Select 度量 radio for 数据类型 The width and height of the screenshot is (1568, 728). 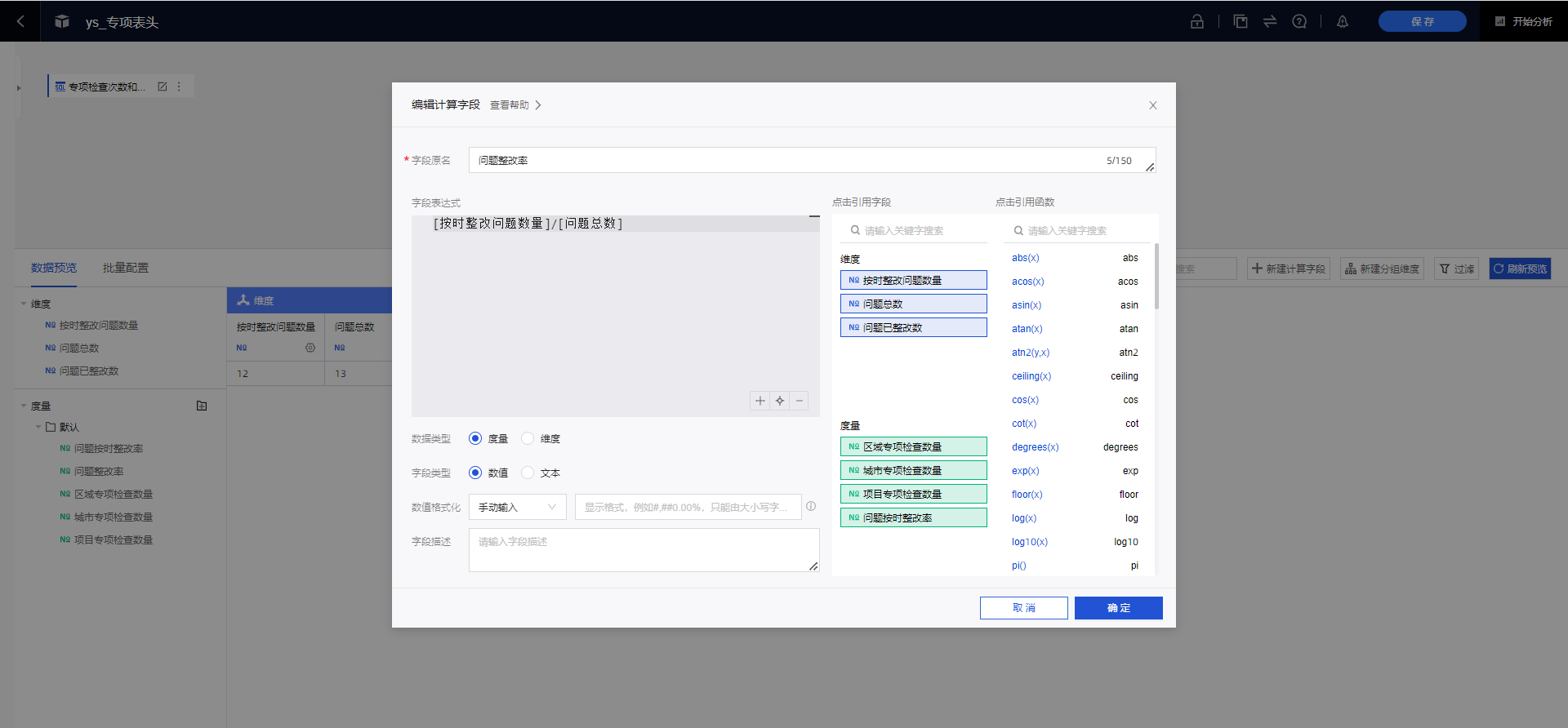point(475,438)
